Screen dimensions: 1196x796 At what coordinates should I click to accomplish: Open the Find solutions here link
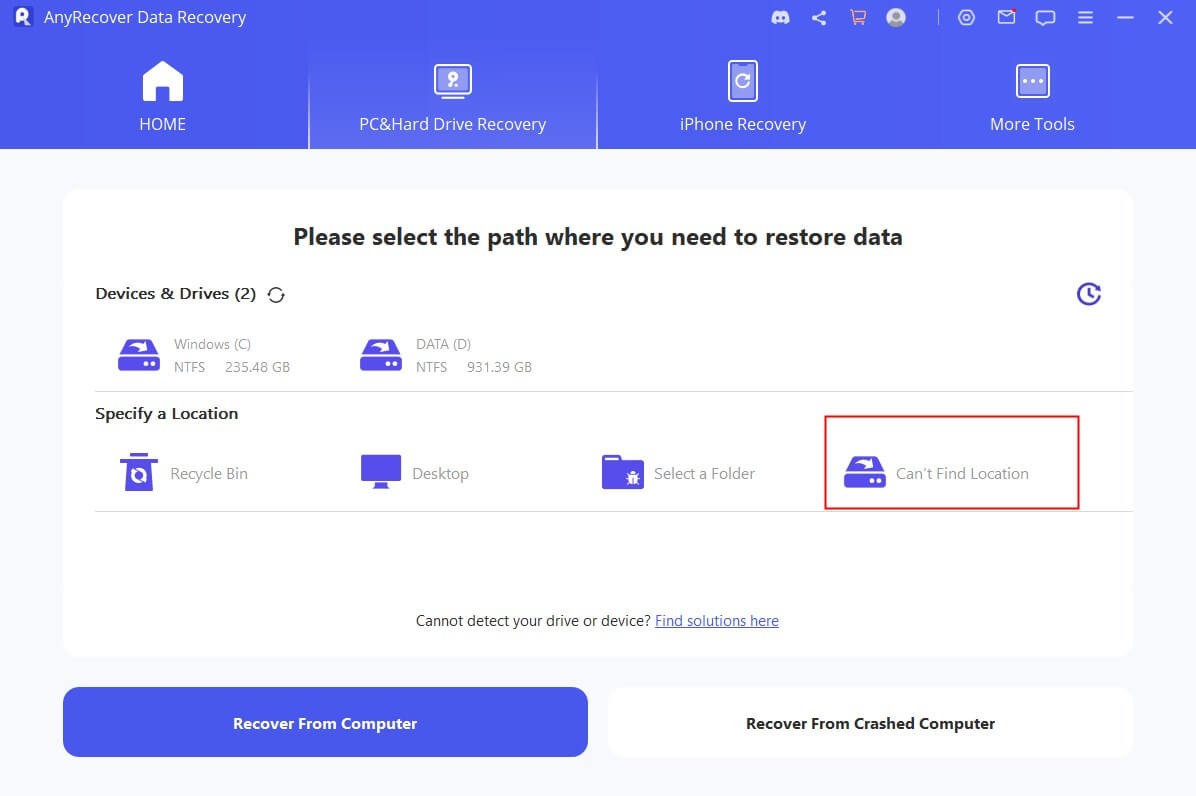click(717, 620)
